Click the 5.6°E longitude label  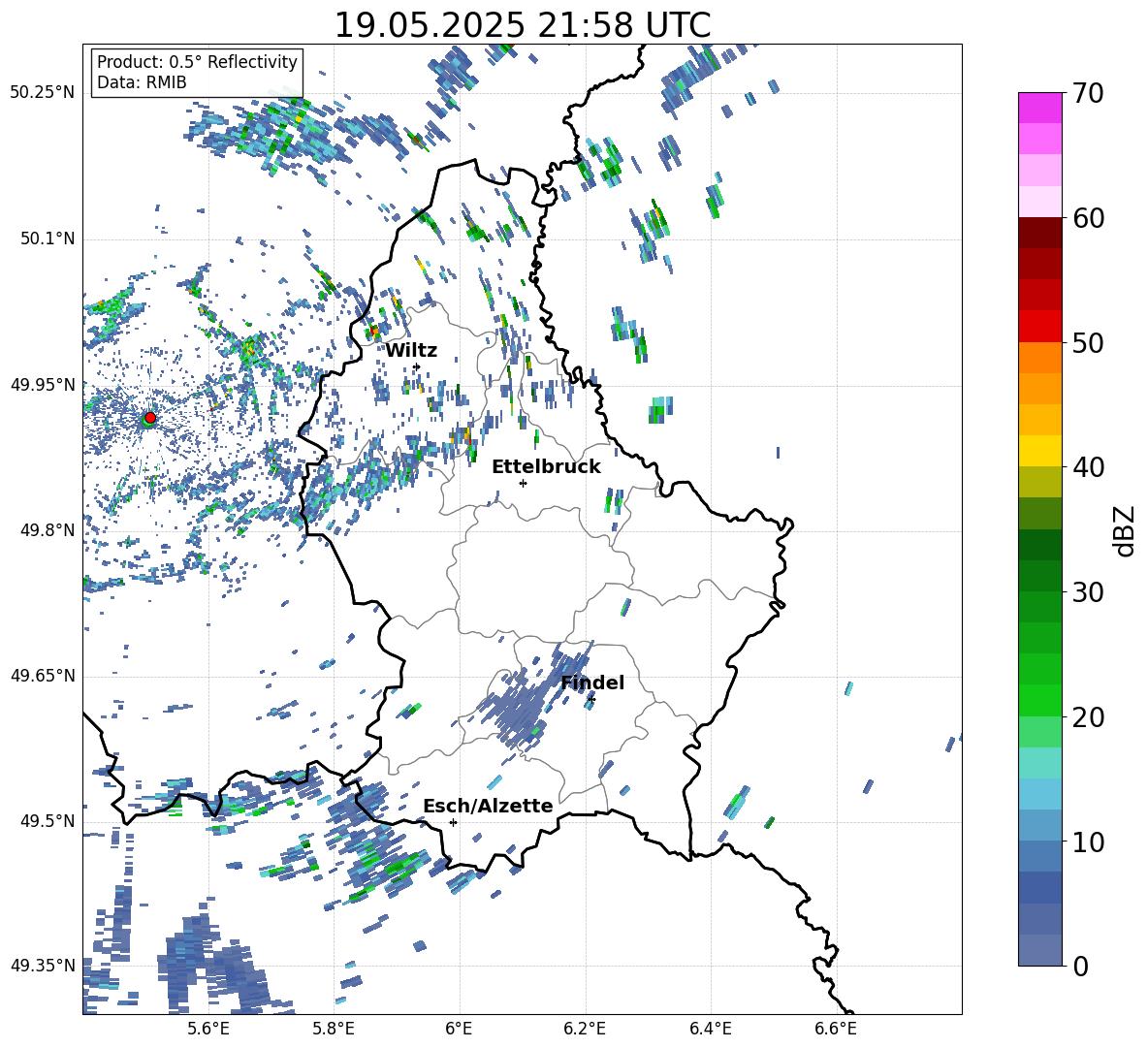207,1029
